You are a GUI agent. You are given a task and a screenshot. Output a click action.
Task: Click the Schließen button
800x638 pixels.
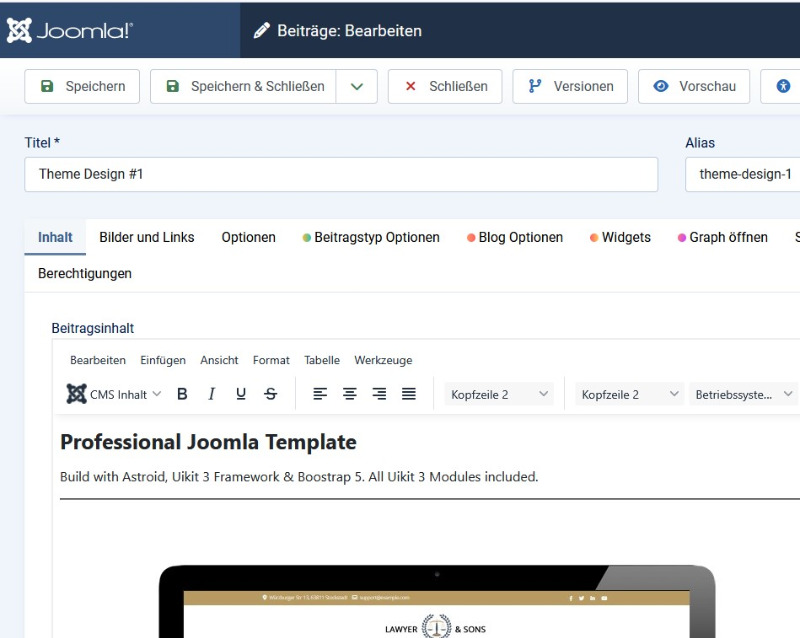445,86
